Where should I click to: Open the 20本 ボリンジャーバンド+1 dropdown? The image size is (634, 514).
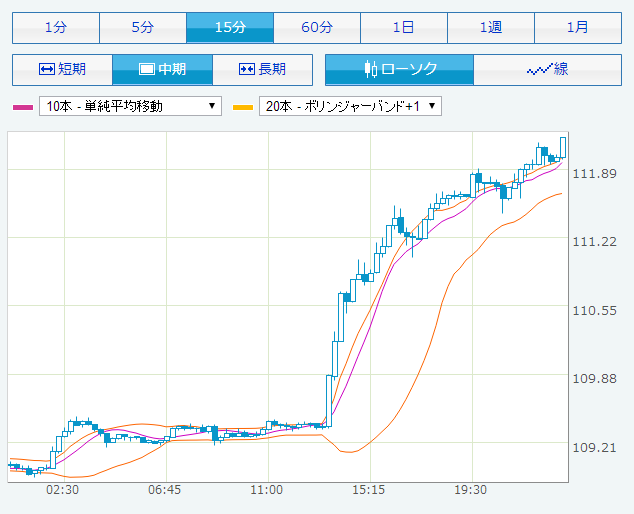pos(350,106)
